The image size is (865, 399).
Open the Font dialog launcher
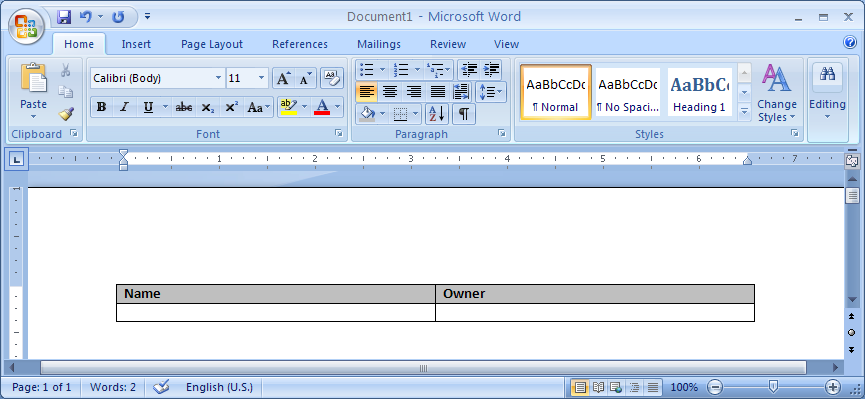[x=339, y=134]
